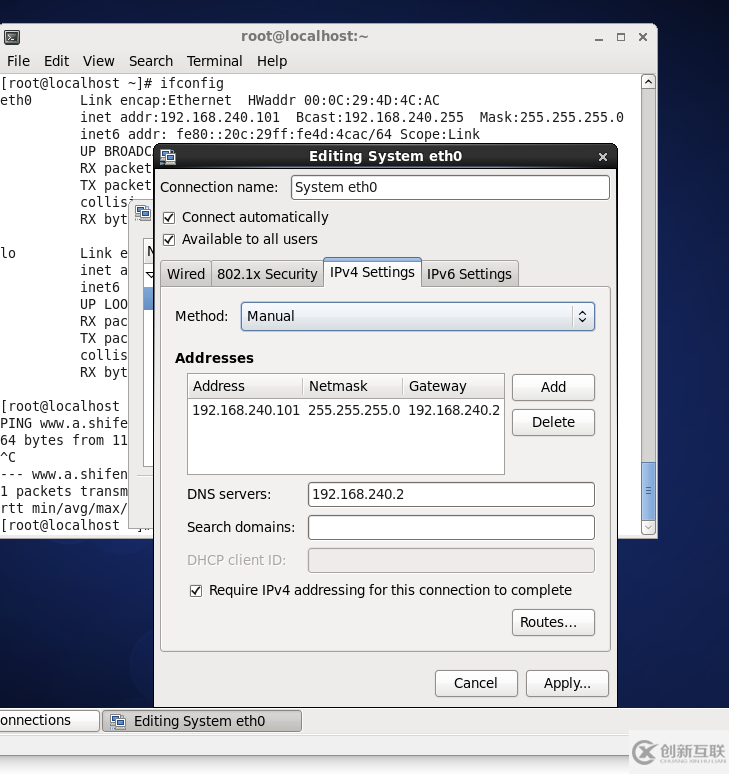Open the File menu in terminal

[x=18, y=61]
